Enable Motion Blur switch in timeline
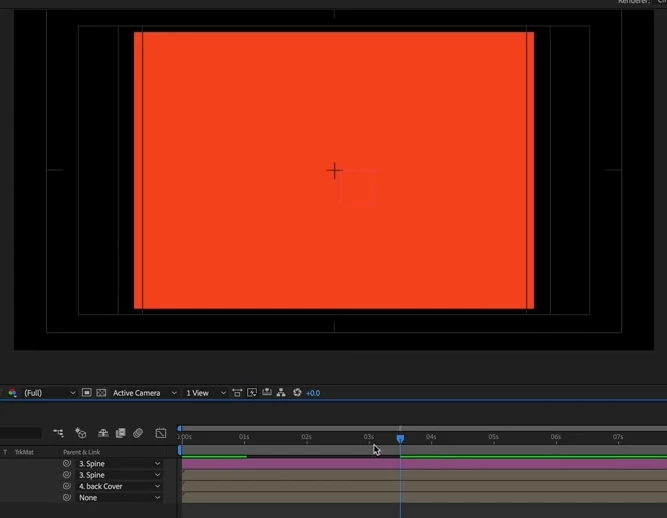 click(138, 433)
